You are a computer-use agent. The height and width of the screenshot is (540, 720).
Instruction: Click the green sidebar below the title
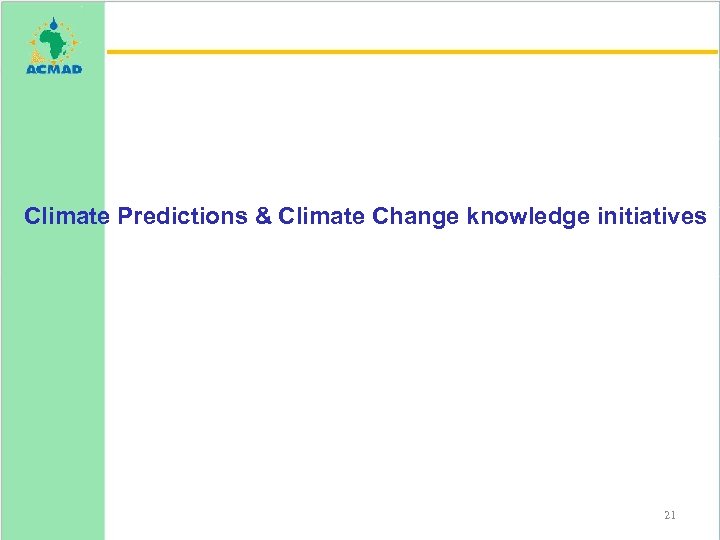[53, 380]
